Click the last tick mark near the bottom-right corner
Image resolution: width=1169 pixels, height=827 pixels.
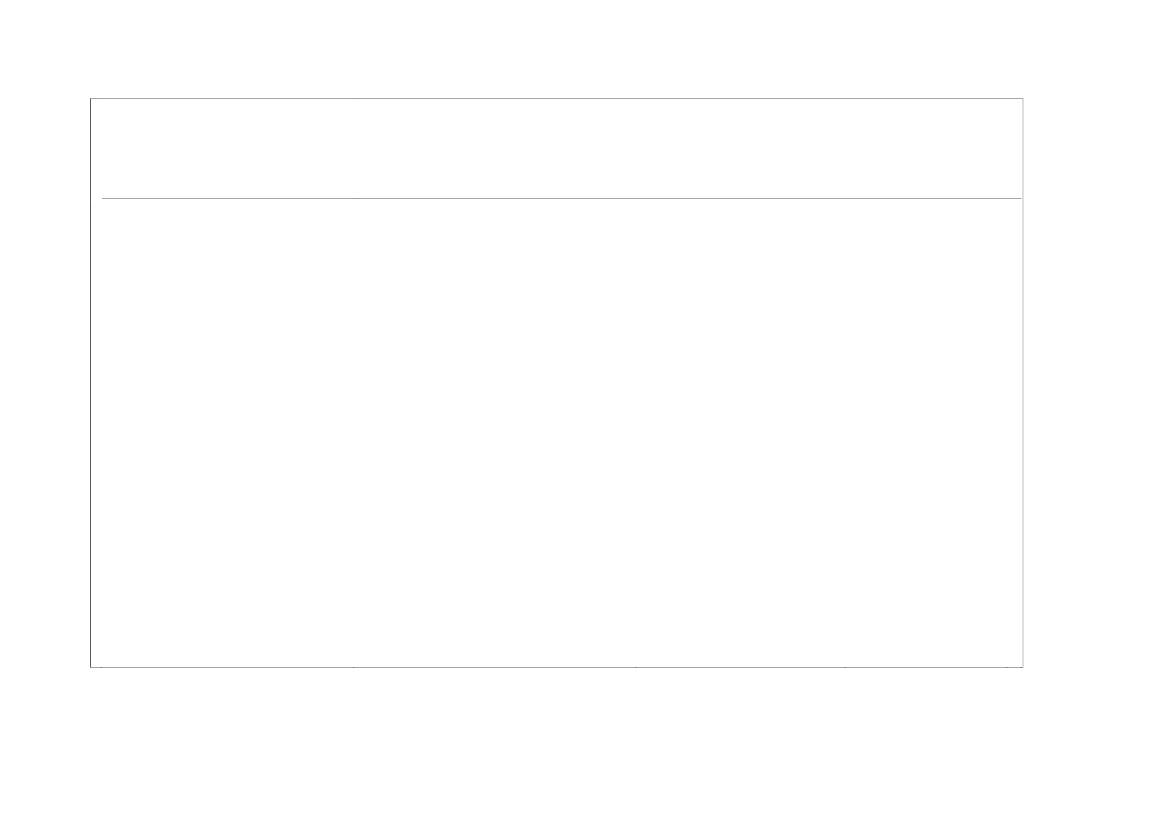coord(1006,667)
